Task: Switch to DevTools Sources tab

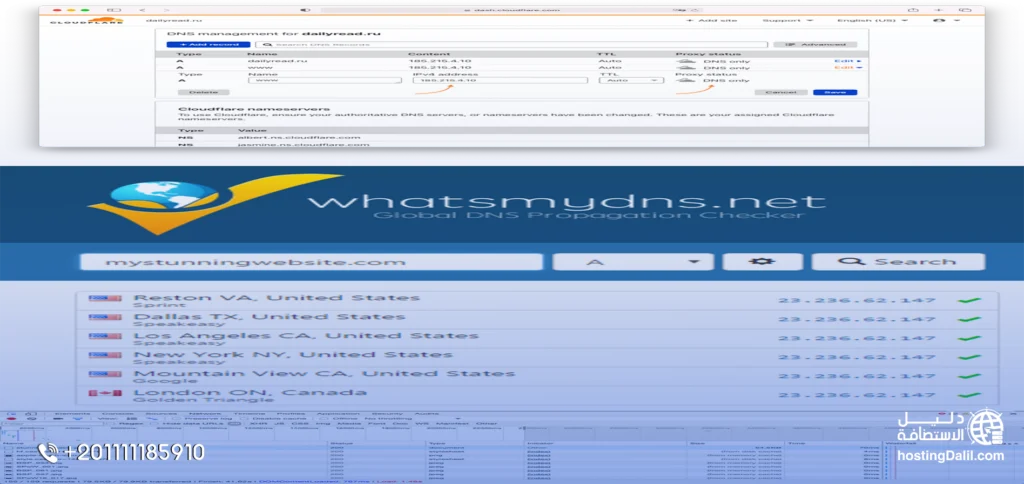Action: pyautogui.click(x=161, y=413)
